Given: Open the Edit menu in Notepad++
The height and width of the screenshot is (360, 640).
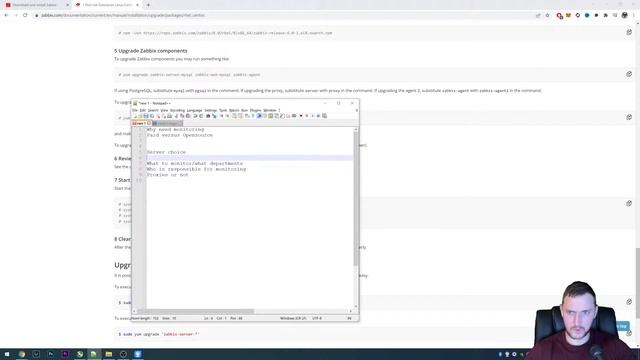Looking at the screenshot, I should [x=142, y=110].
